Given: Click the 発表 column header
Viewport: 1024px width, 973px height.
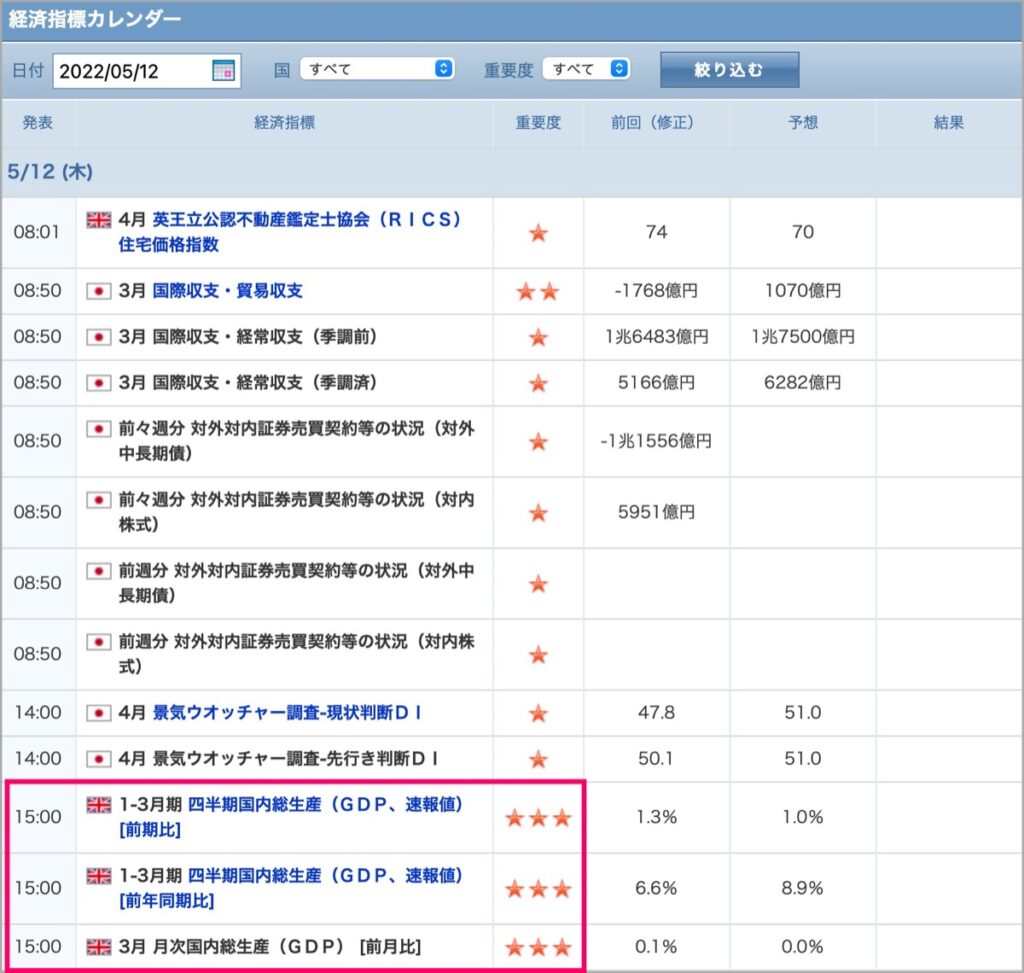Looking at the screenshot, I should [x=38, y=122].
